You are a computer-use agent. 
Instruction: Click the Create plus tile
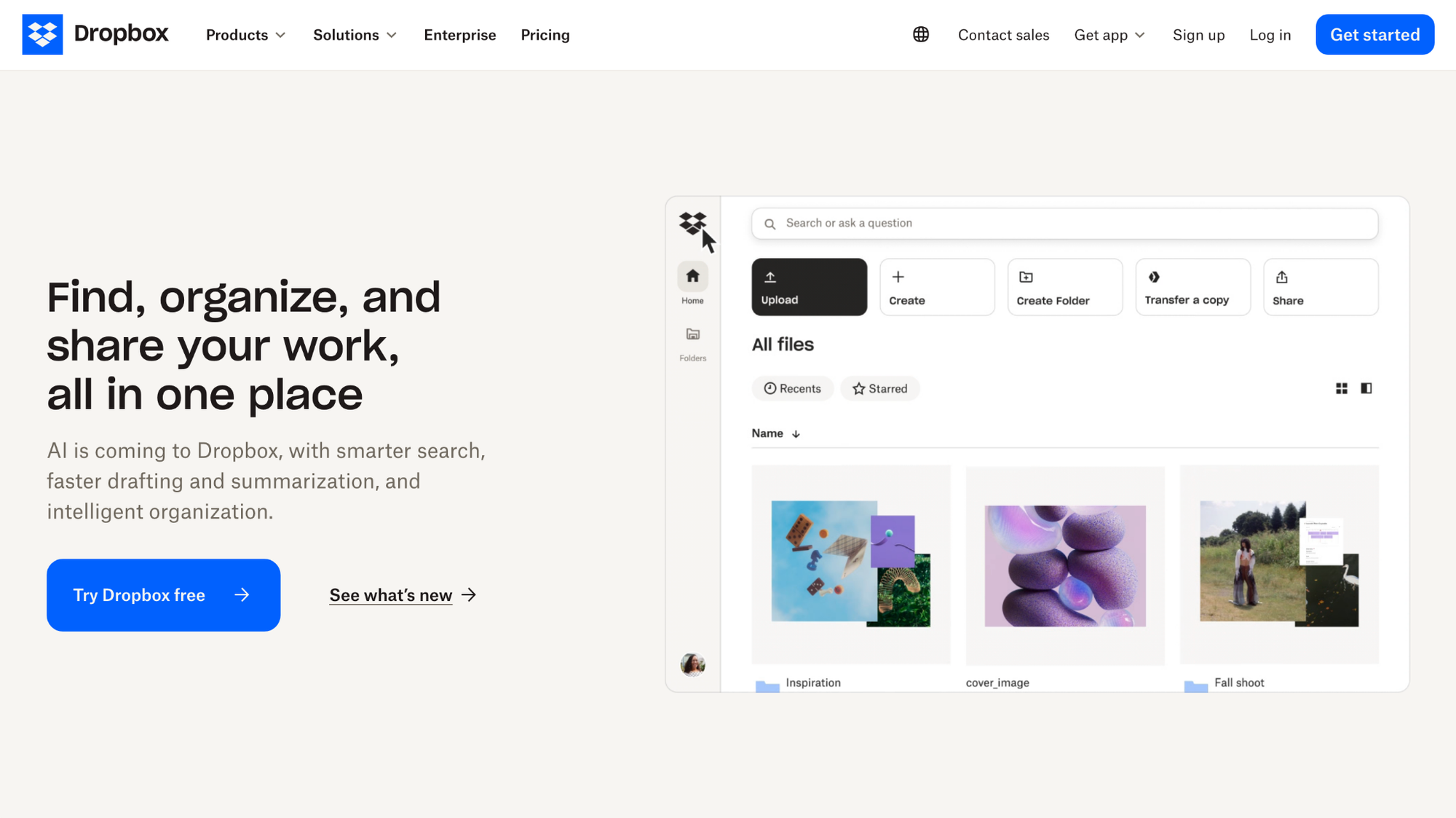pyautogui.click(x=937, y=287)
